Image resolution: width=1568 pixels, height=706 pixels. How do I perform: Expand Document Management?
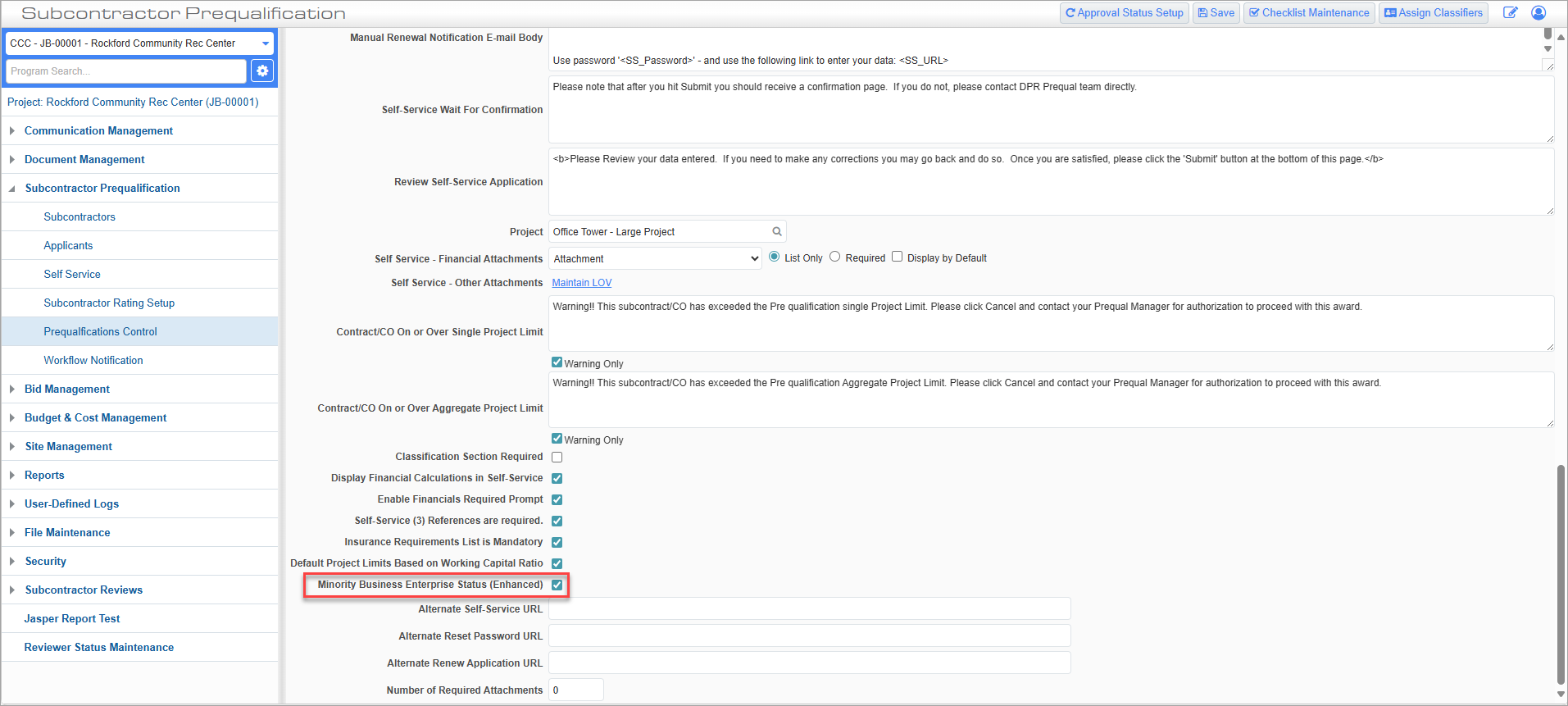click(12, 160)
